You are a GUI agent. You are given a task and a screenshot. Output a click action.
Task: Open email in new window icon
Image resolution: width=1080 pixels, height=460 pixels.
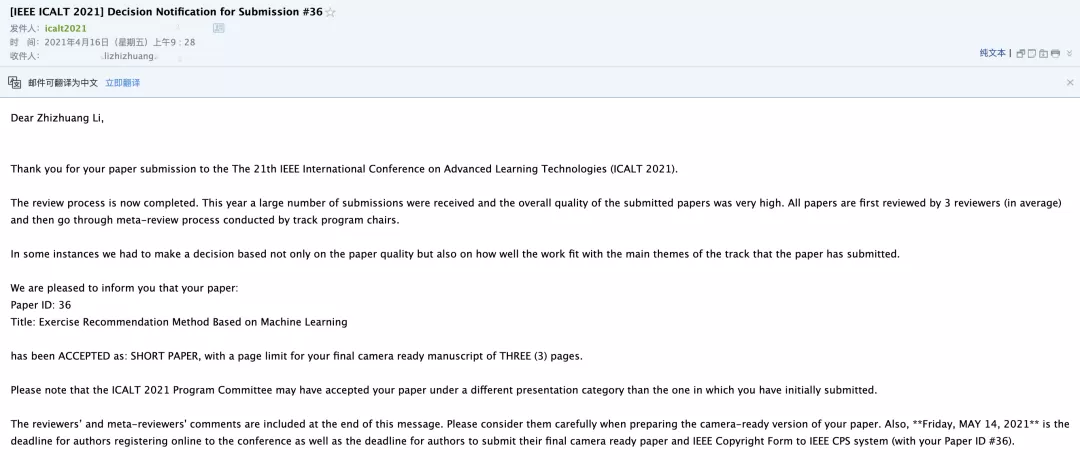[x=1021, y=54]
